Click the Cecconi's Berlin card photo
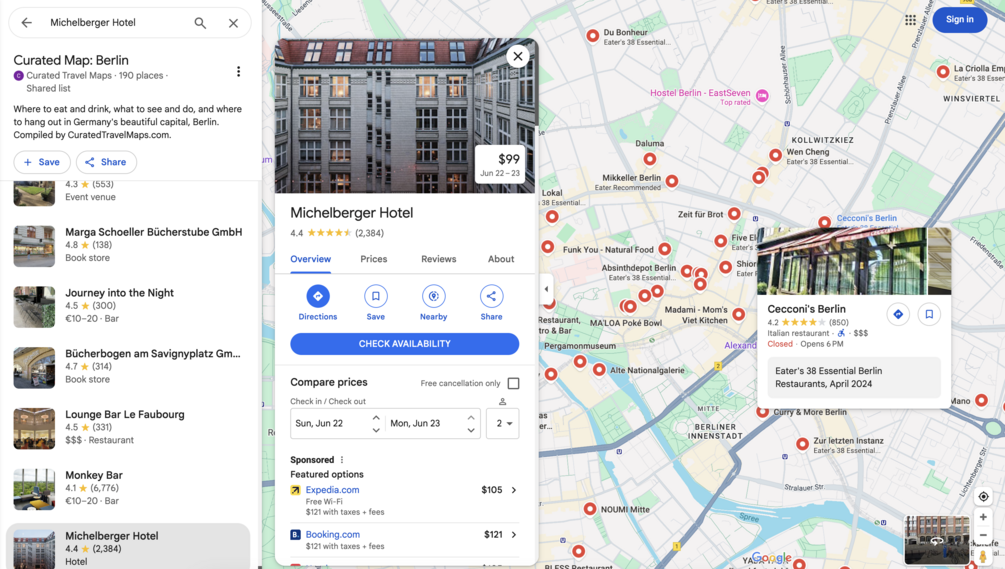1005x569 pixels. [x=854, y=261]
